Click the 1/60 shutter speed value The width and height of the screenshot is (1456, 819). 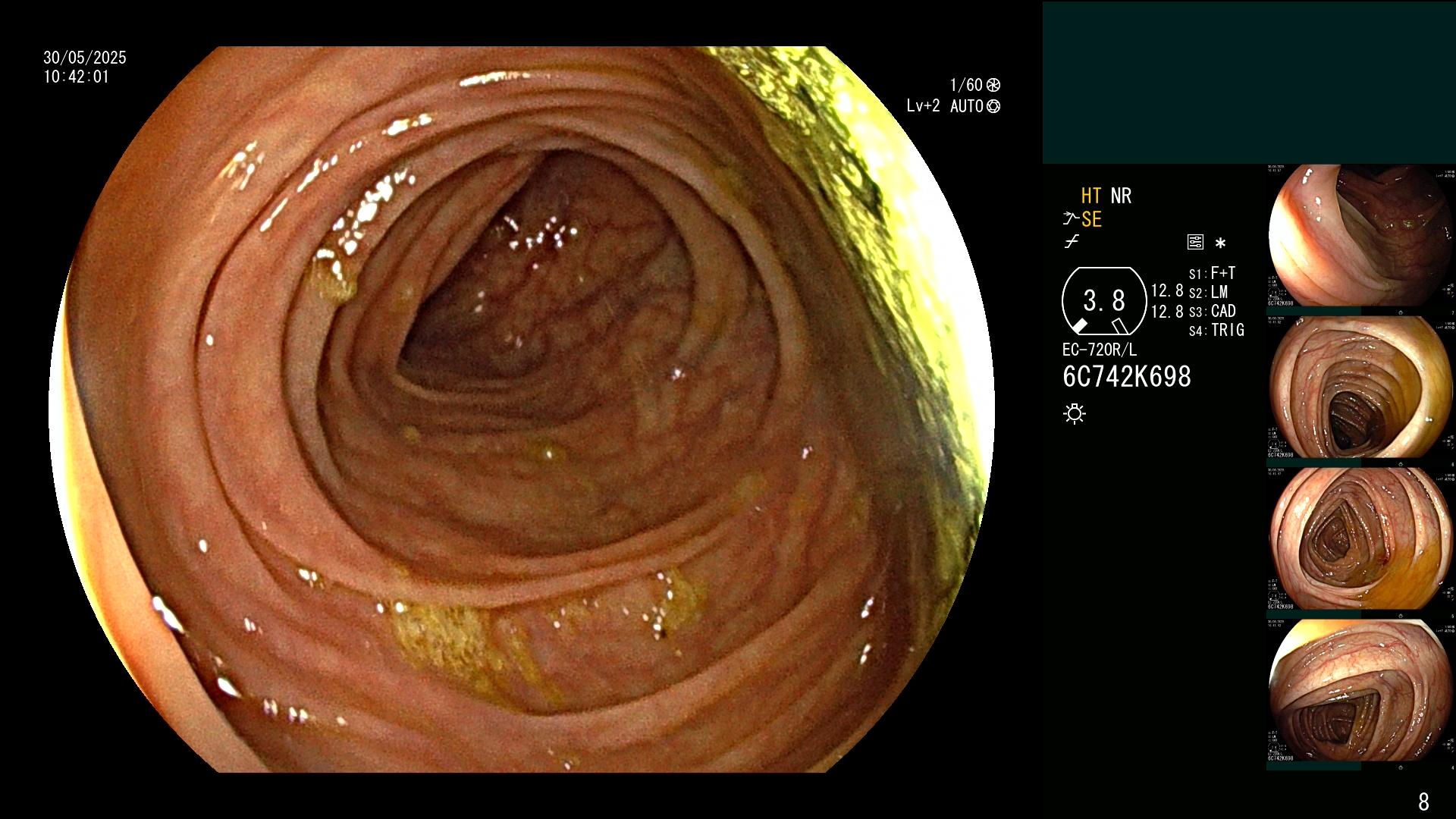(966, 85)
